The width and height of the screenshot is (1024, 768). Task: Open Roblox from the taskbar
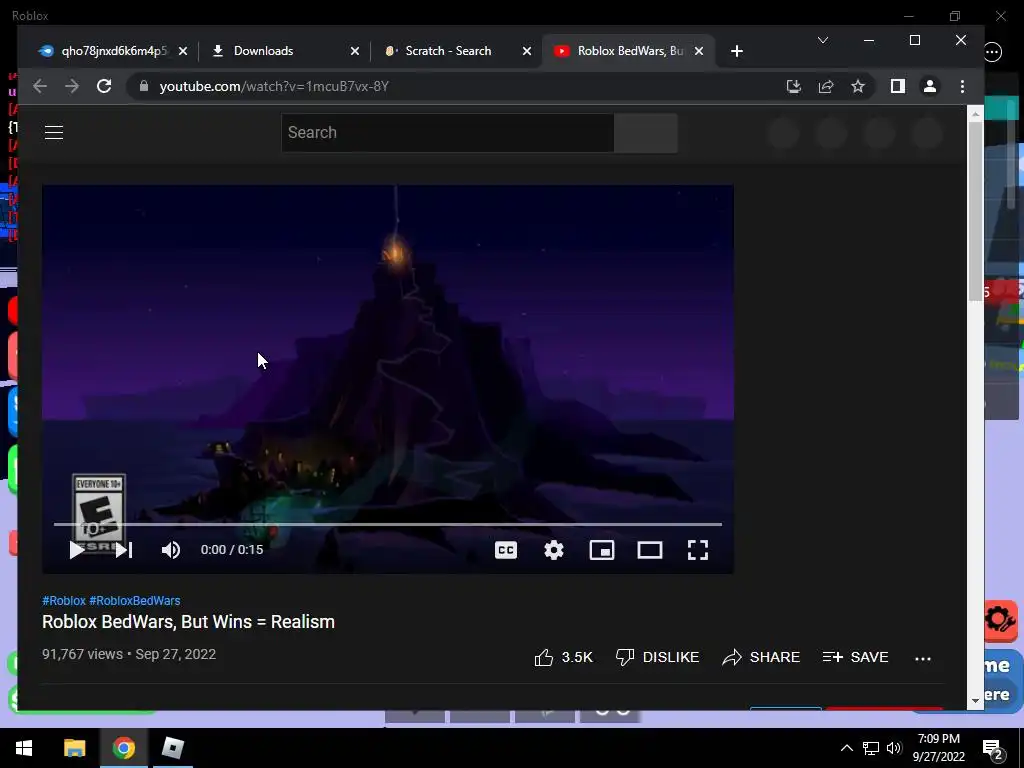tap(172, 748)
